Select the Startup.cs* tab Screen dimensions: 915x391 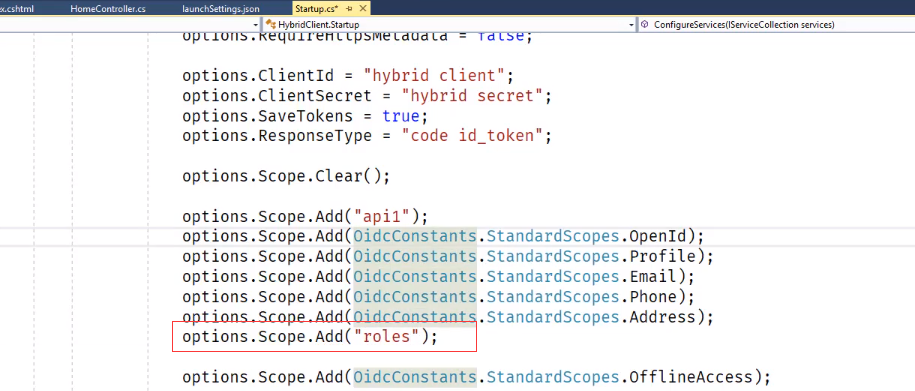pos(317,9)
